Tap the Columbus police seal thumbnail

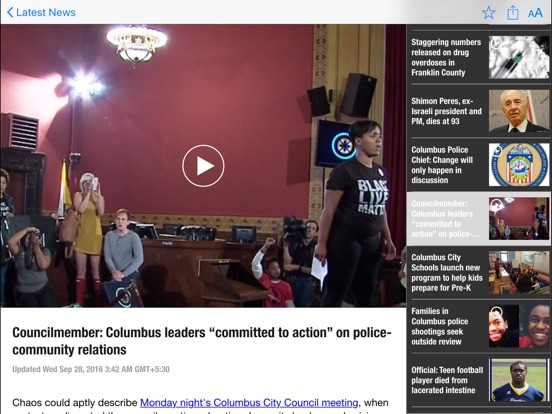(519, 165)
